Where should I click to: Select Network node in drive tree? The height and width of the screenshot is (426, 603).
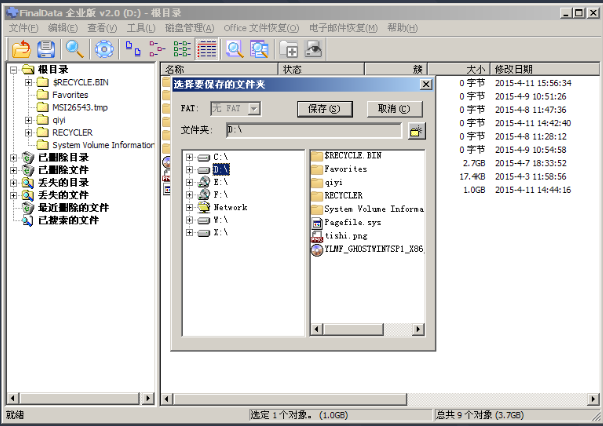pos(230,207)
